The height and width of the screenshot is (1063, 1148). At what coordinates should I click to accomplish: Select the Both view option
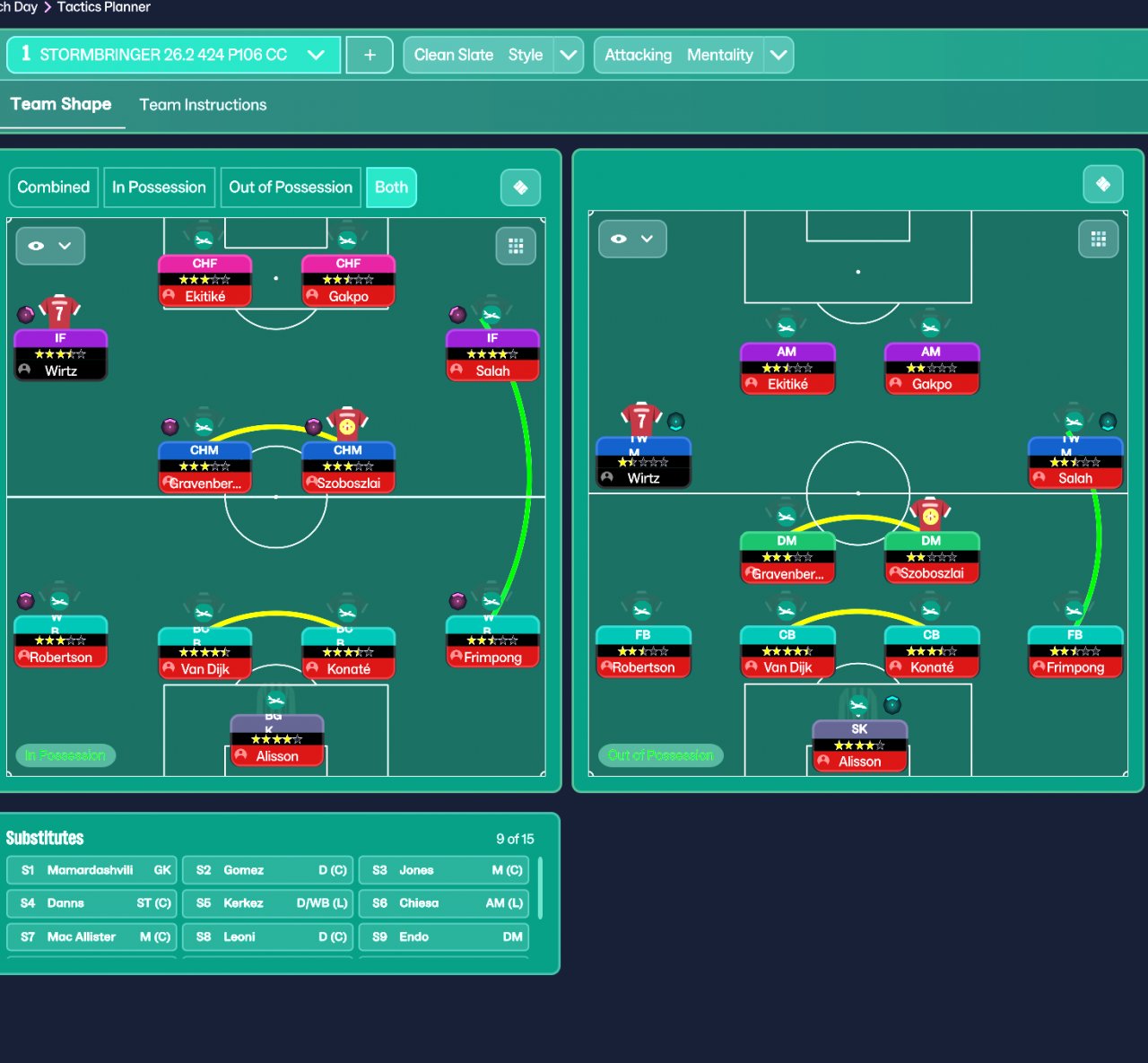pos(391,187)
